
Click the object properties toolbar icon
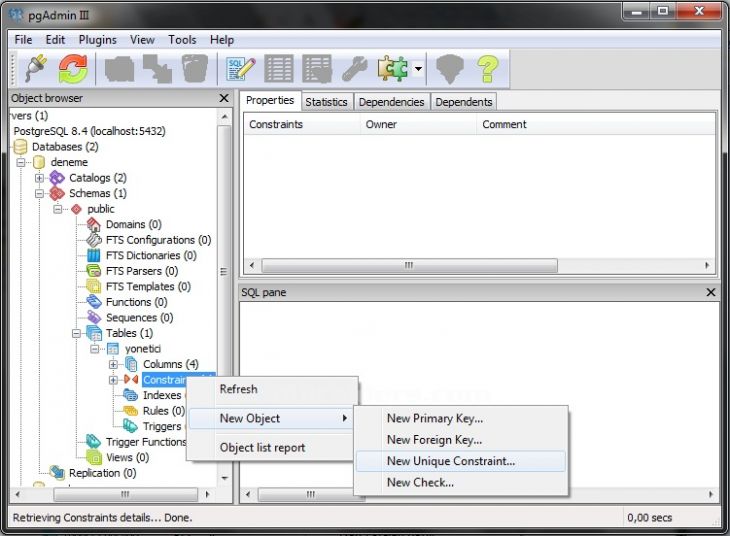(x=119, y=69)
